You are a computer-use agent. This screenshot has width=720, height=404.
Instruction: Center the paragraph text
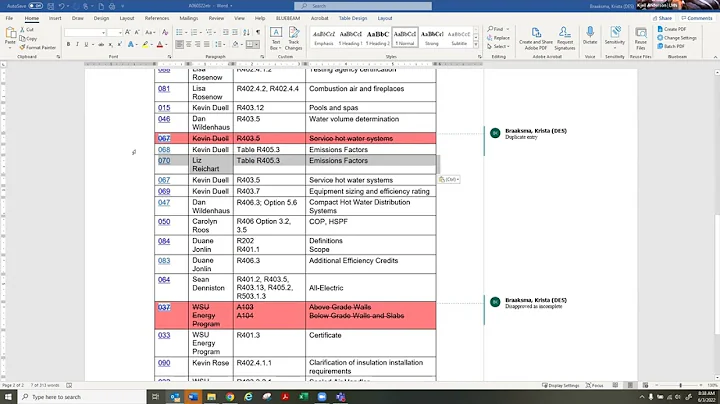[188, 44]
